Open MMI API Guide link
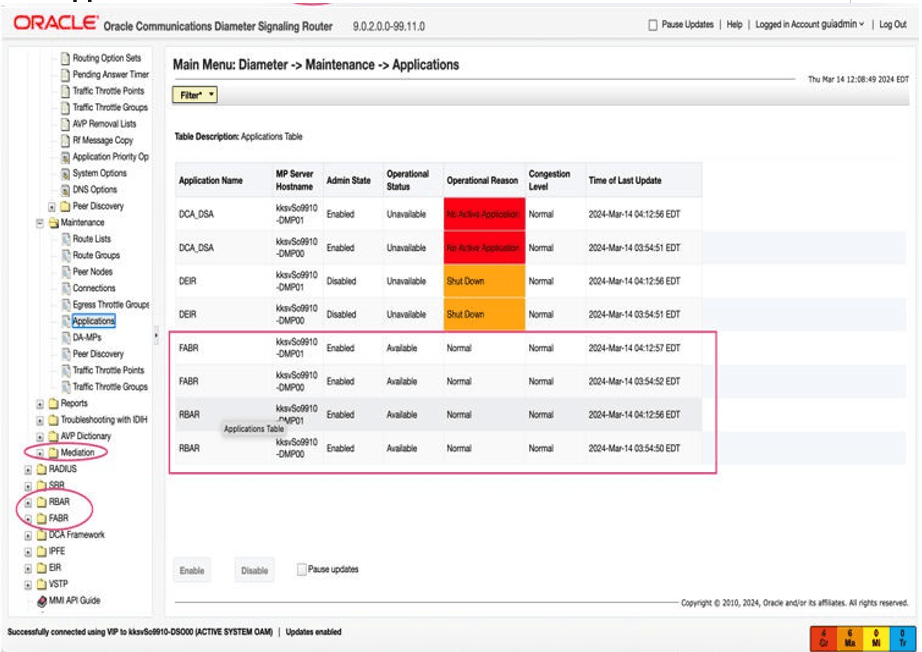Screen dimensions: 922x652 coord(75,601)
